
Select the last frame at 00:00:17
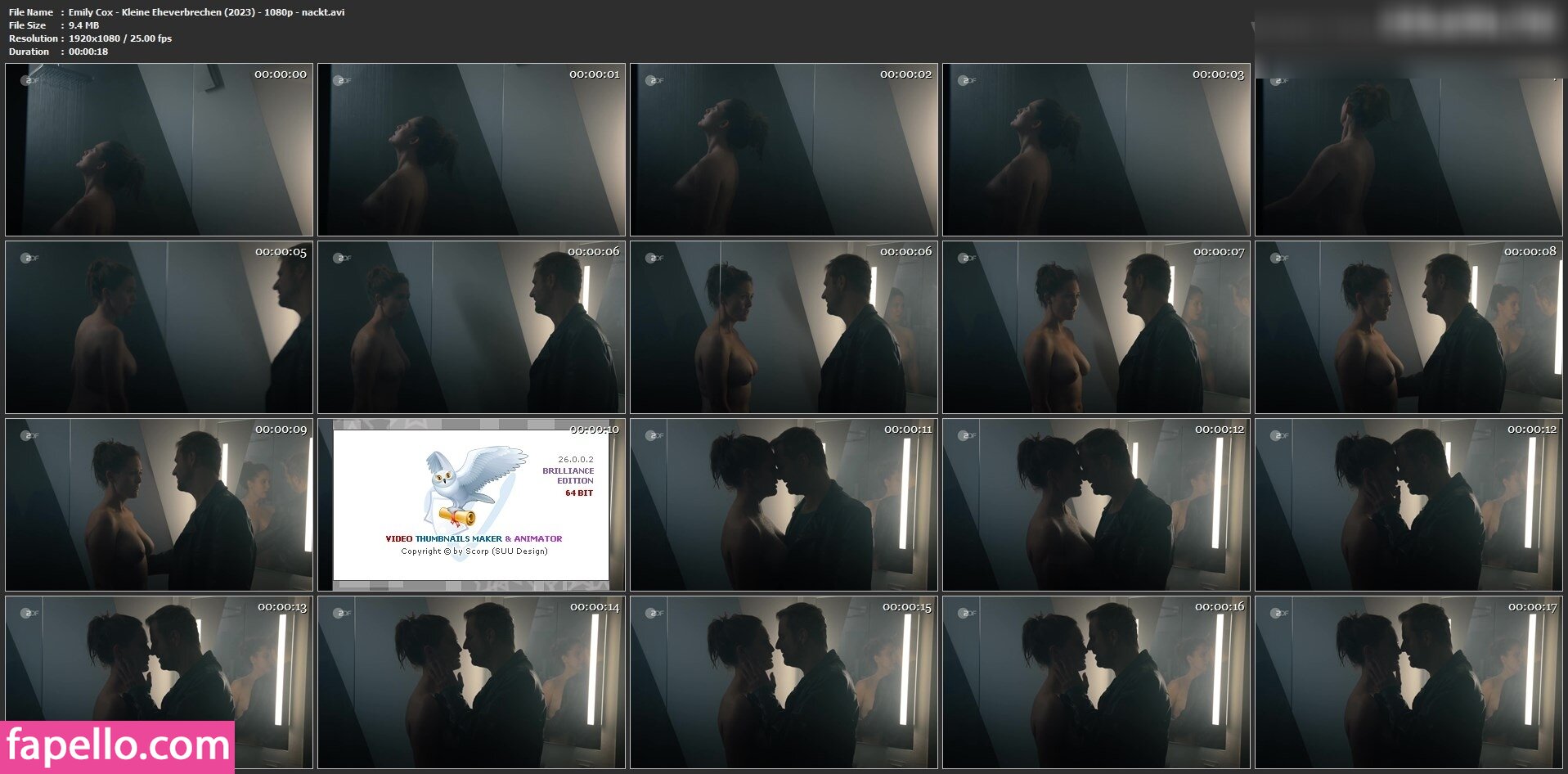click(x=1409, y=682)
